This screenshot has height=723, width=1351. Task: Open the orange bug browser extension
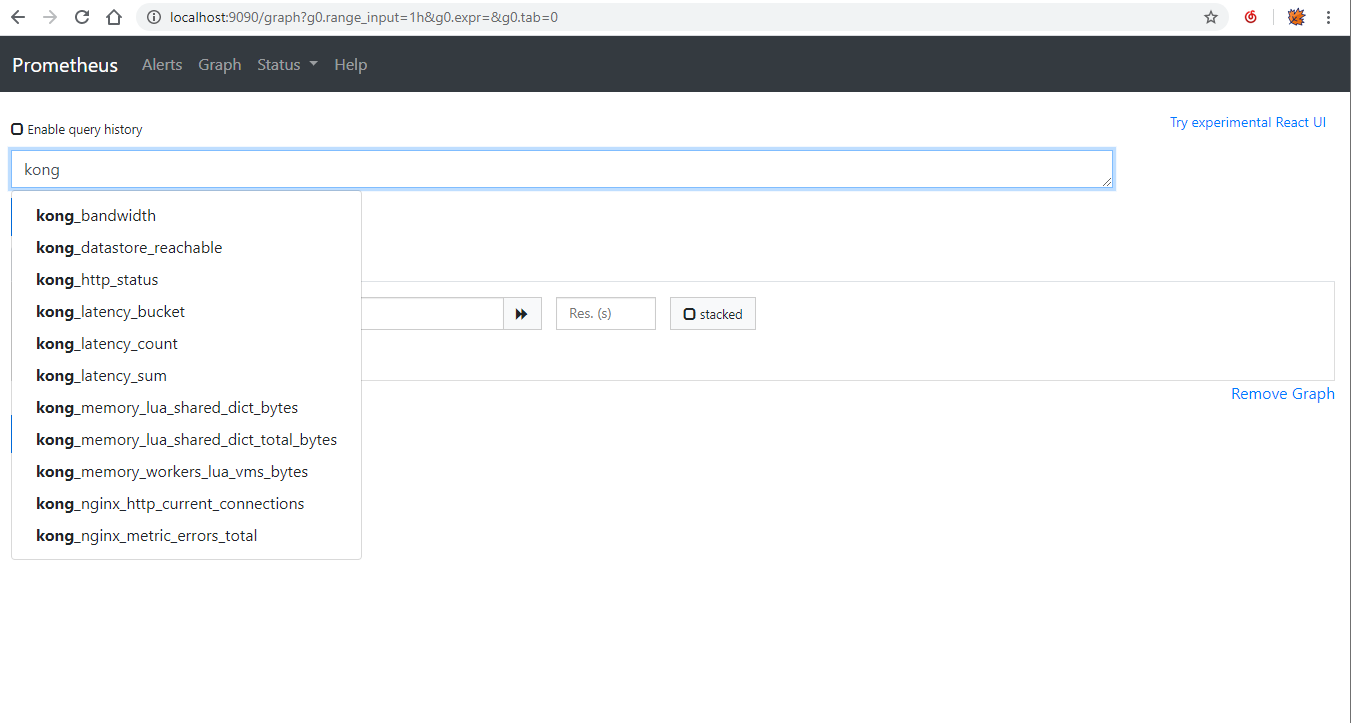pos(1296,17)
